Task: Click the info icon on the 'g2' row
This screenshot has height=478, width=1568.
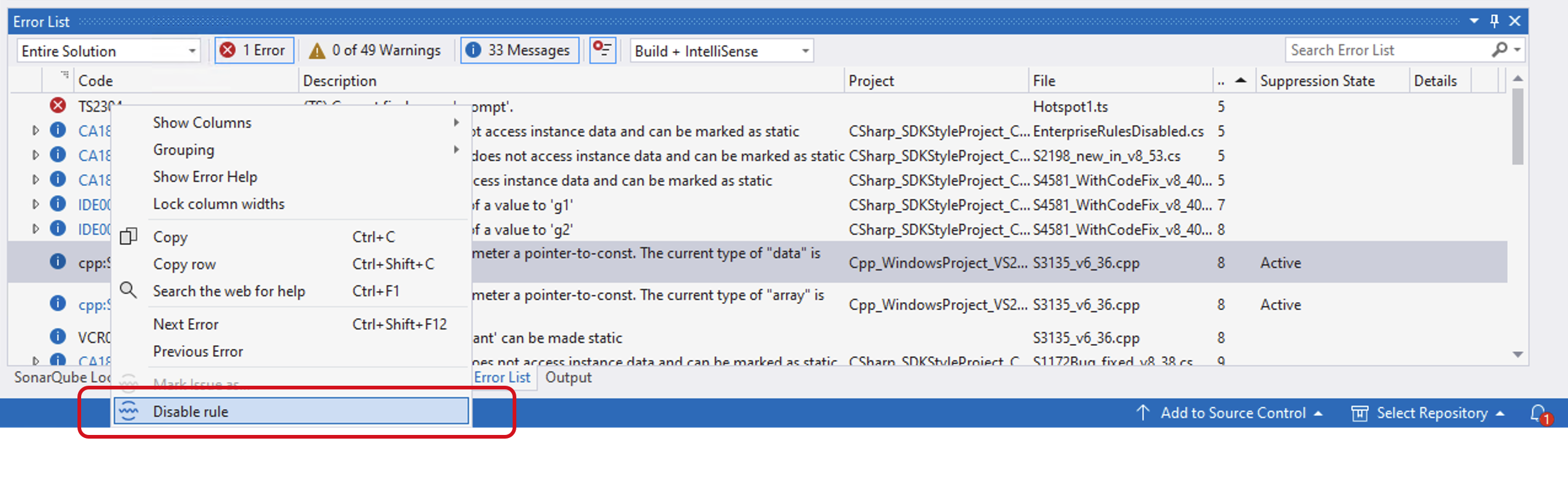Action: [58, 228]
